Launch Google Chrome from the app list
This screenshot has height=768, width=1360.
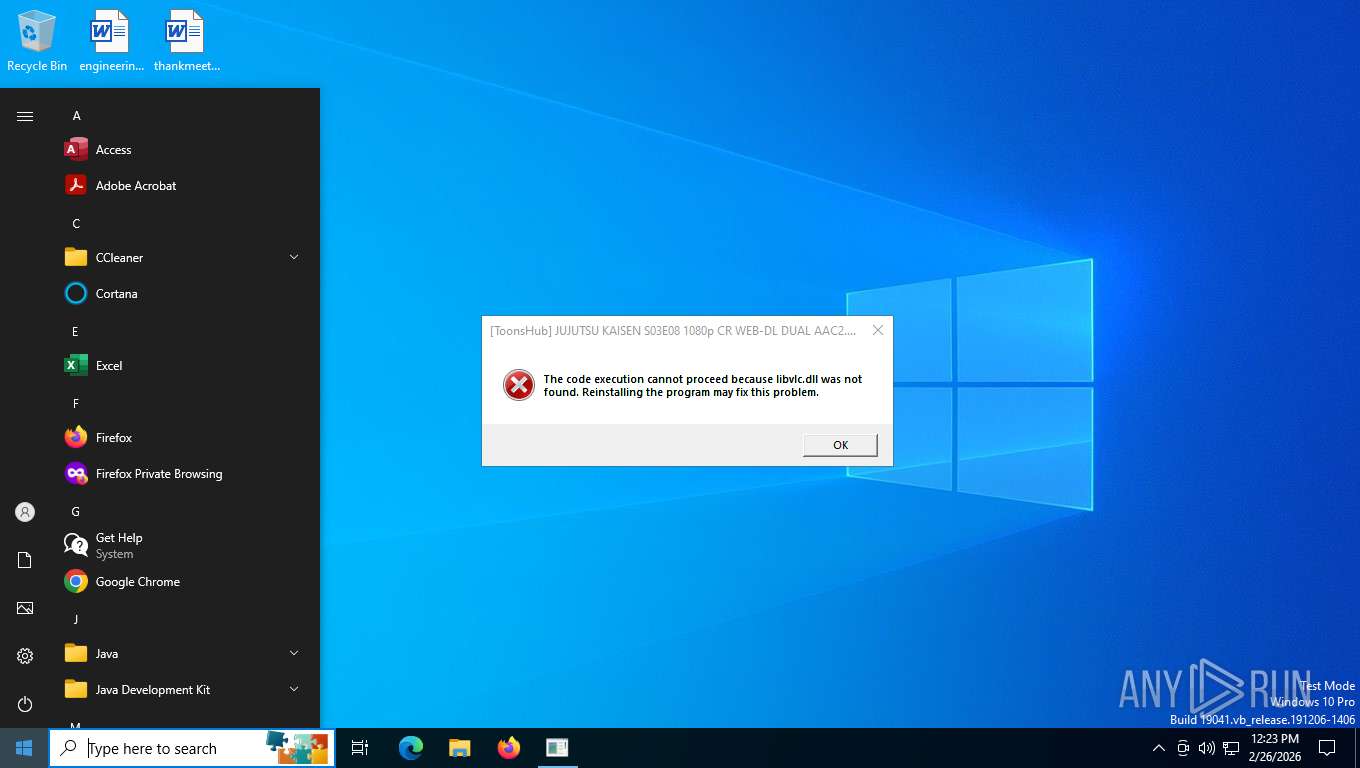point(185,582)
